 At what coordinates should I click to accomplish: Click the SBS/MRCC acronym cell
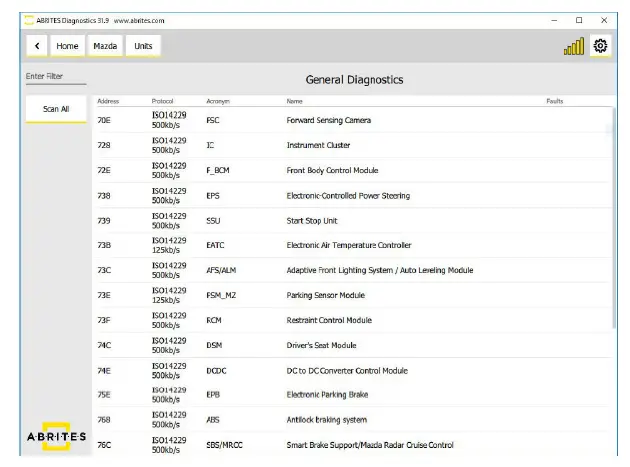[x=224, y=445]
